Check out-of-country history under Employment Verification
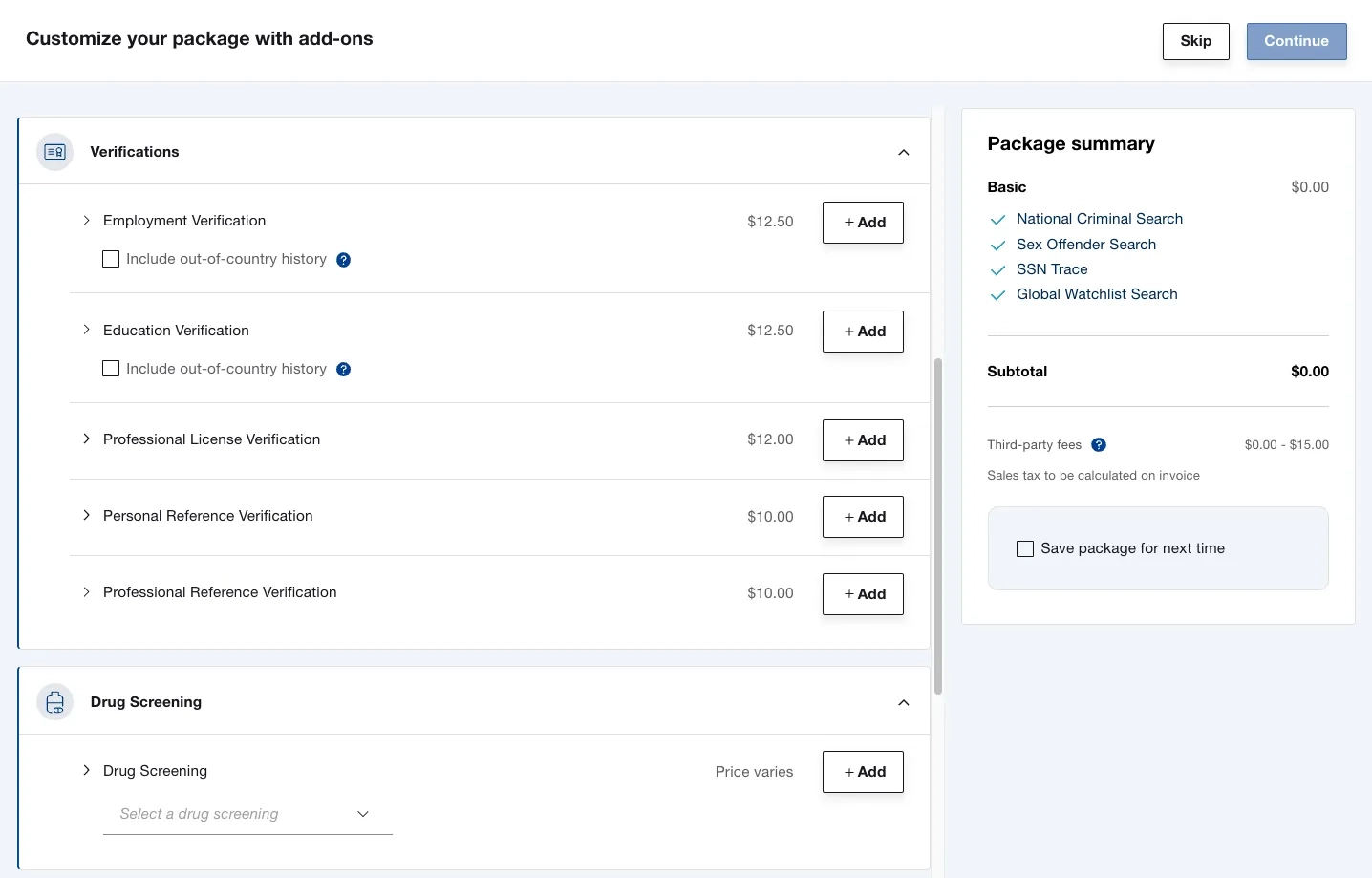 (x=111, y=259)
